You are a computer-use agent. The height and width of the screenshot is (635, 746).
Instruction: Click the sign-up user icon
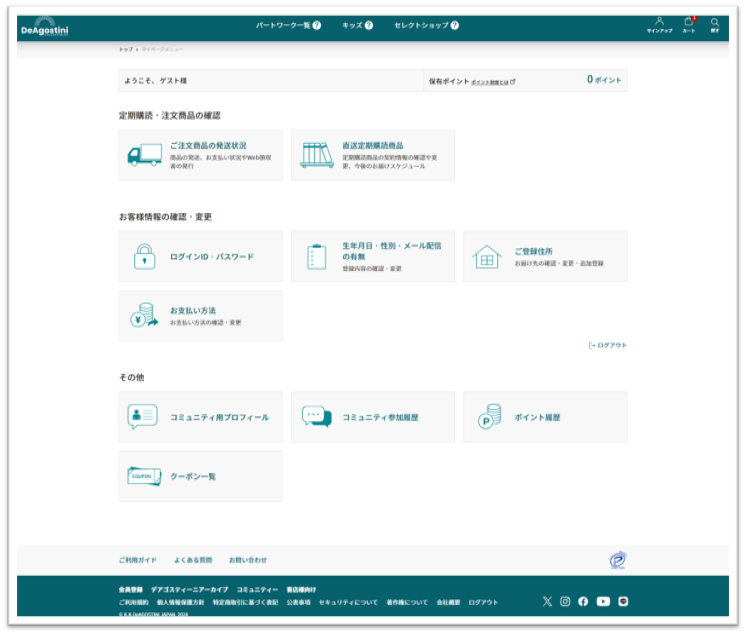[x=659, y=25]
